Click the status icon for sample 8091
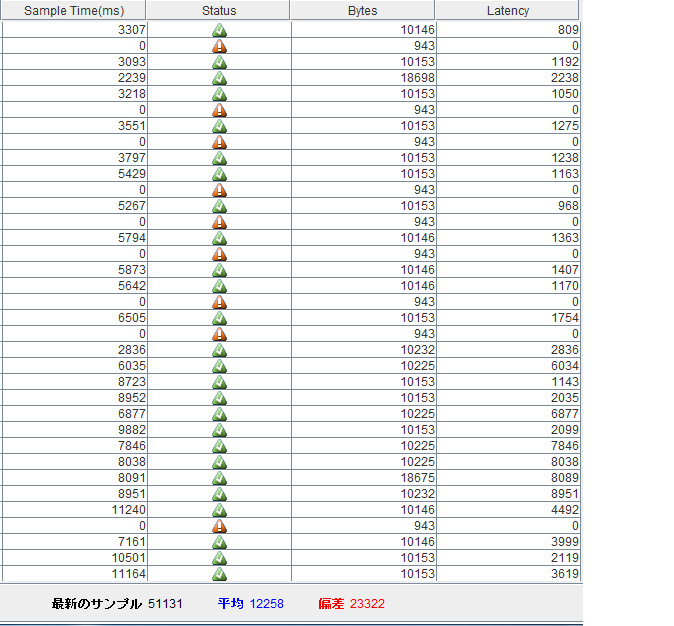The image size is (674, 626). [x=219, y=478]
